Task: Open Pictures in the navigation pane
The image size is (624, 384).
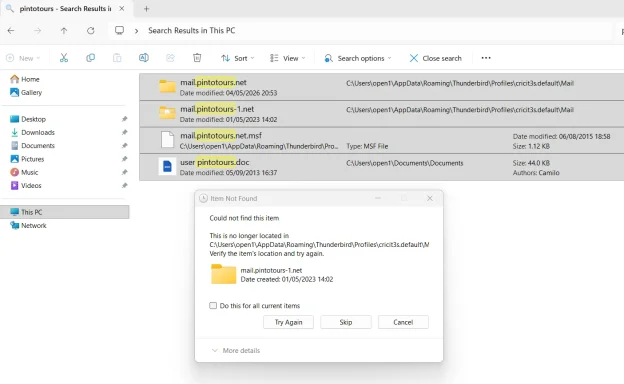Action: tap(27, 159)
